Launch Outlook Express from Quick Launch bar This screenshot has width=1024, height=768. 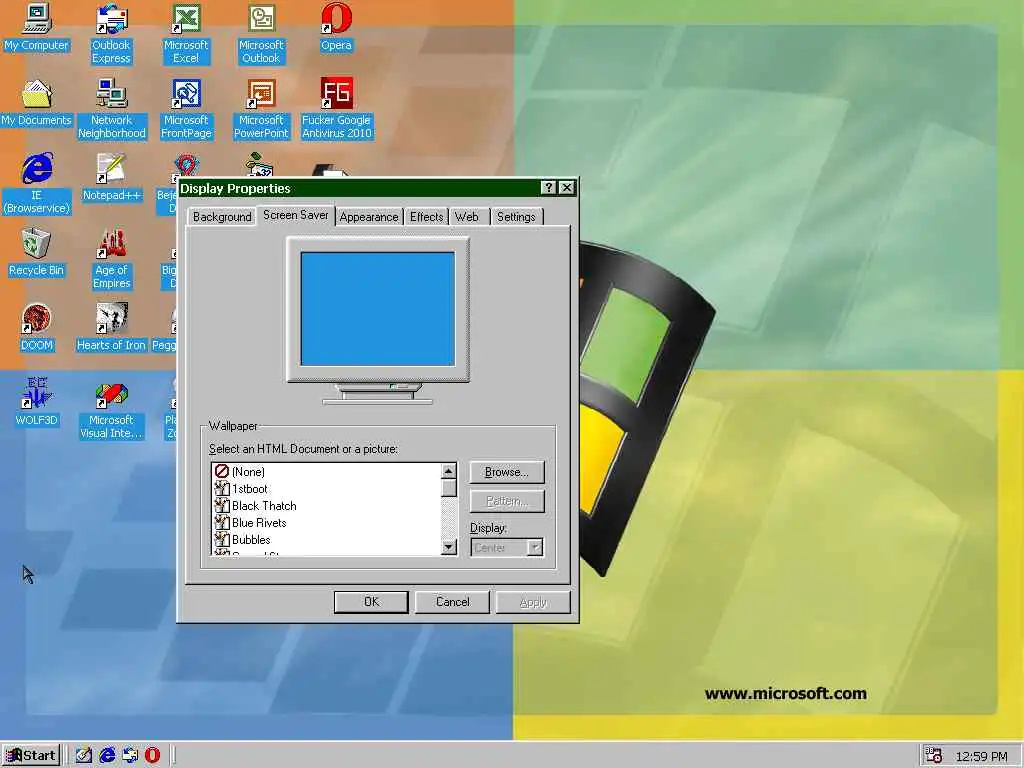(130, 755)
